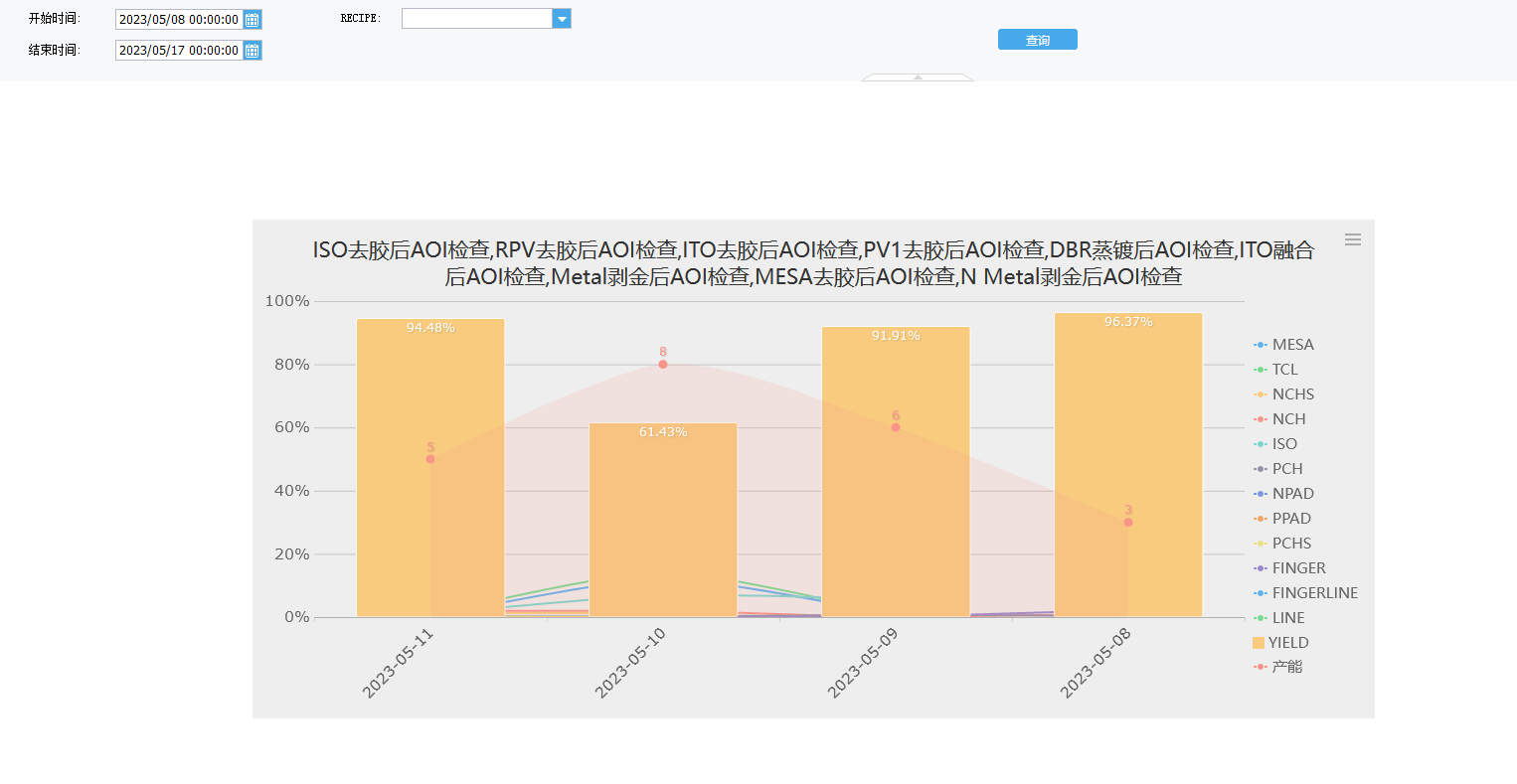Hide the FINGER series via legend
The width and height of the screenshot is (1517, 784).
[1290, 568]
